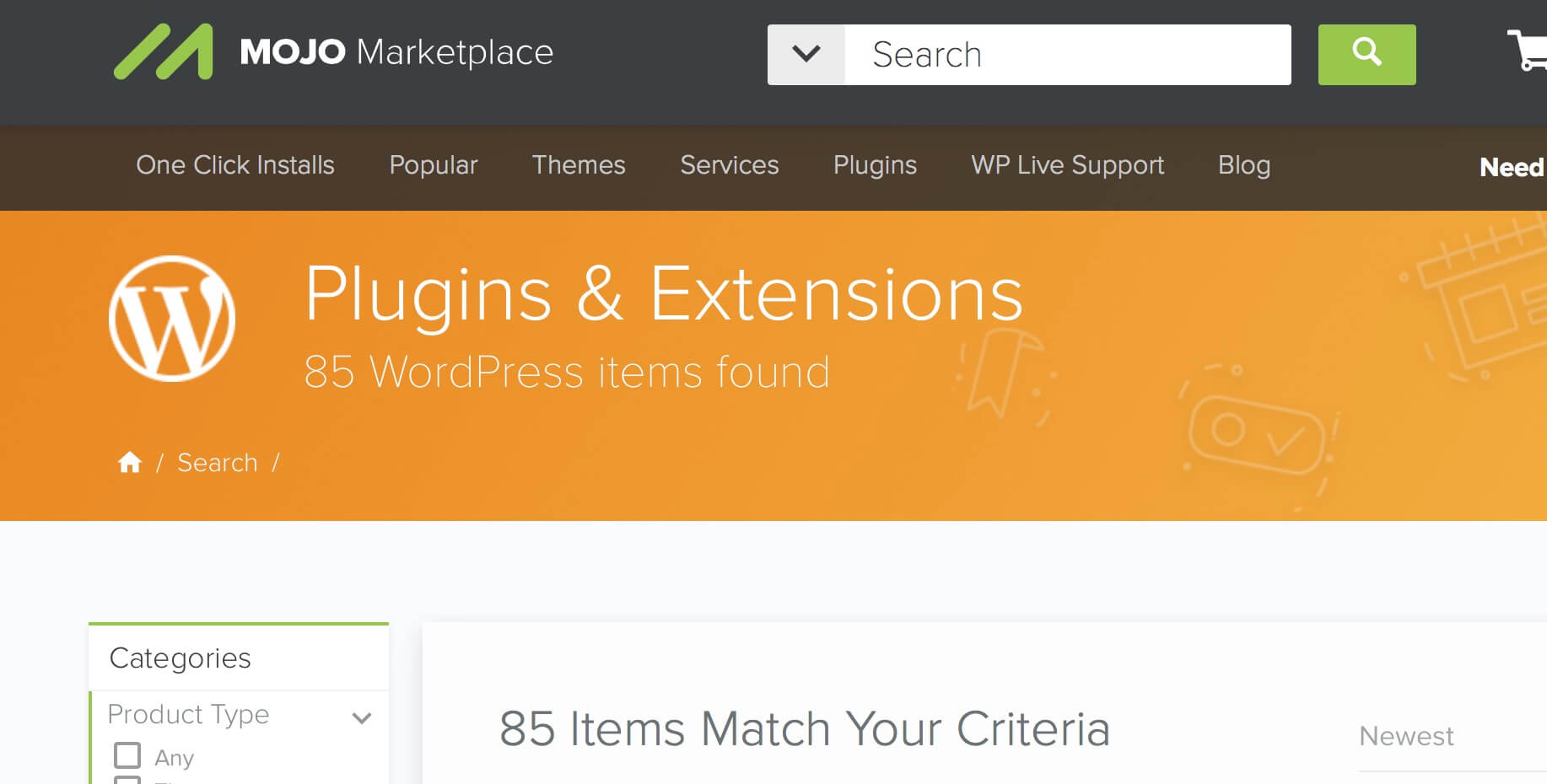
Task: Open the Newest sort dropdown
Action: point(1451,736)
